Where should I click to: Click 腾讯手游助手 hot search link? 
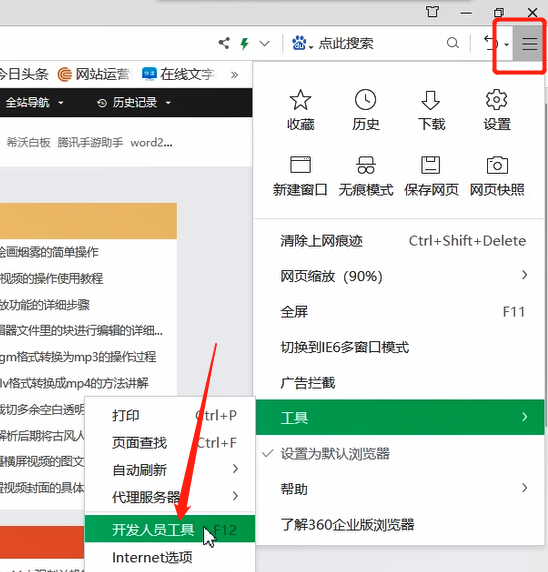90,142
